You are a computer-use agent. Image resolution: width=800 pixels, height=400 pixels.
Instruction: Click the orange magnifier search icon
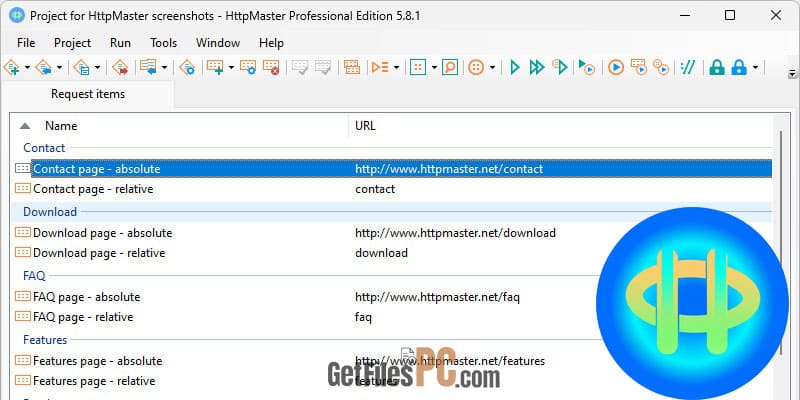tap(449, 67)
